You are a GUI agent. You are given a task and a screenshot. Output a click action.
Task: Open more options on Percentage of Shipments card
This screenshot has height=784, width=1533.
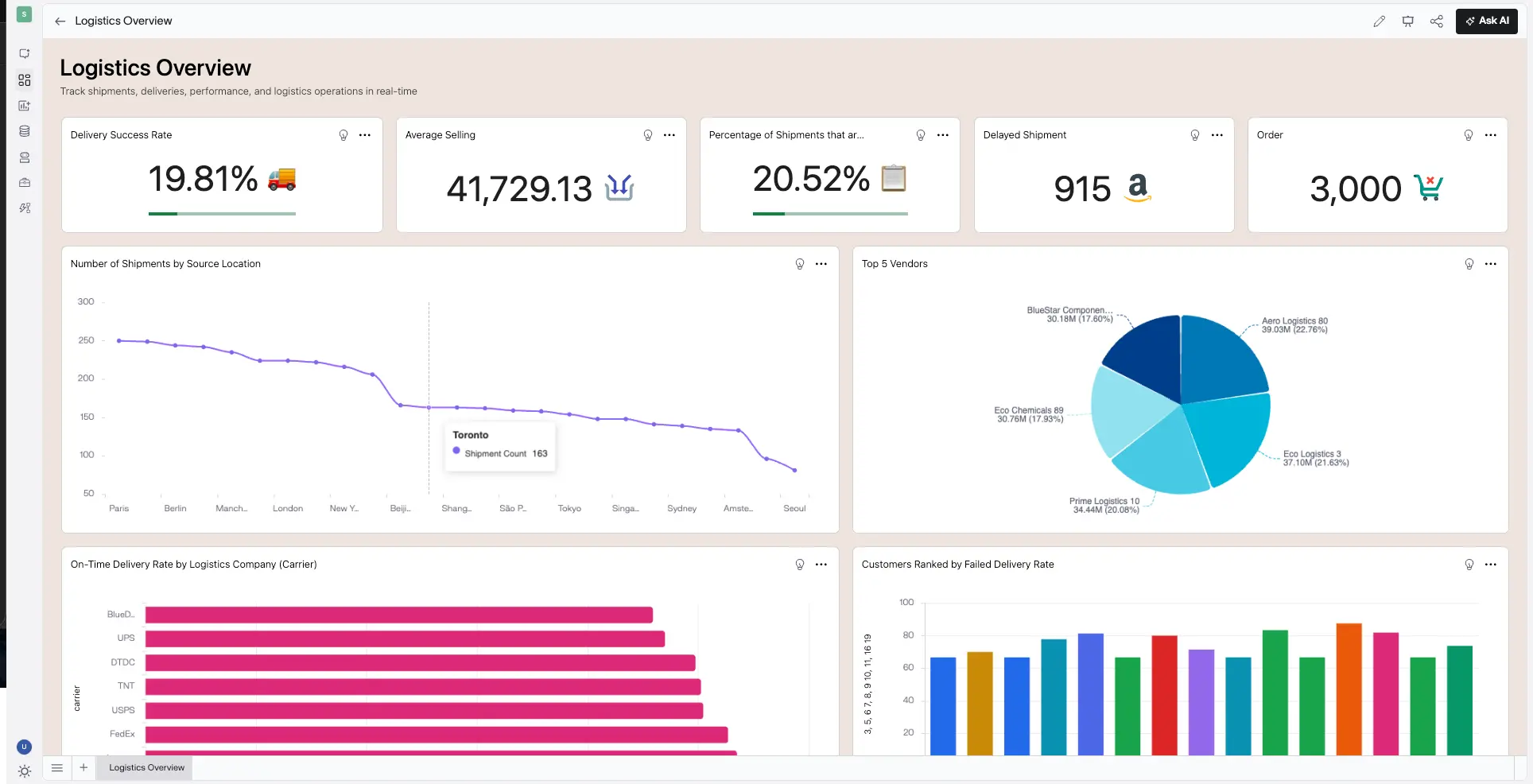[943, 135]
